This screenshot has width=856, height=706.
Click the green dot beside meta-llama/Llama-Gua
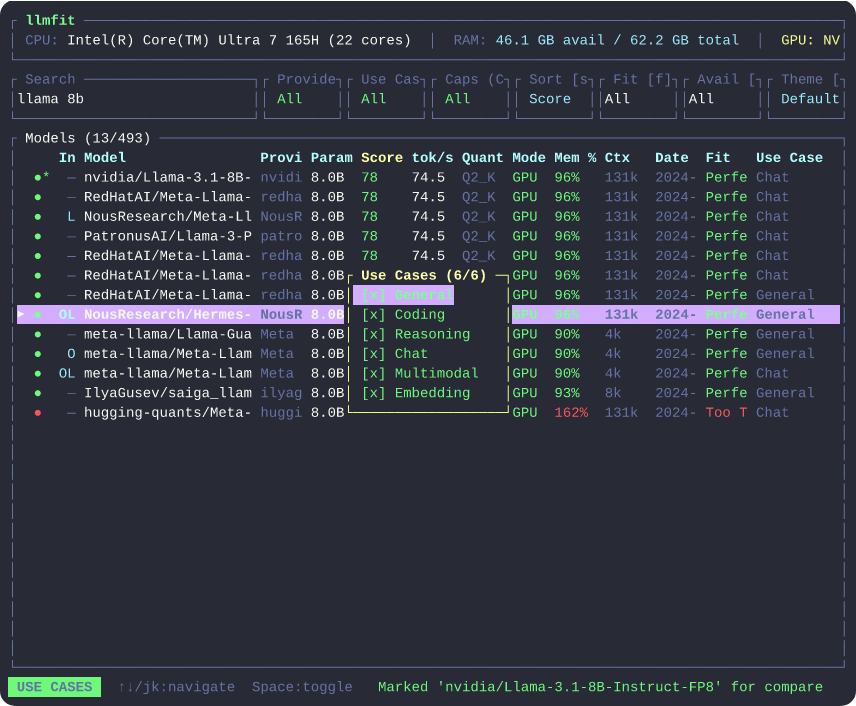coord(38,335)
